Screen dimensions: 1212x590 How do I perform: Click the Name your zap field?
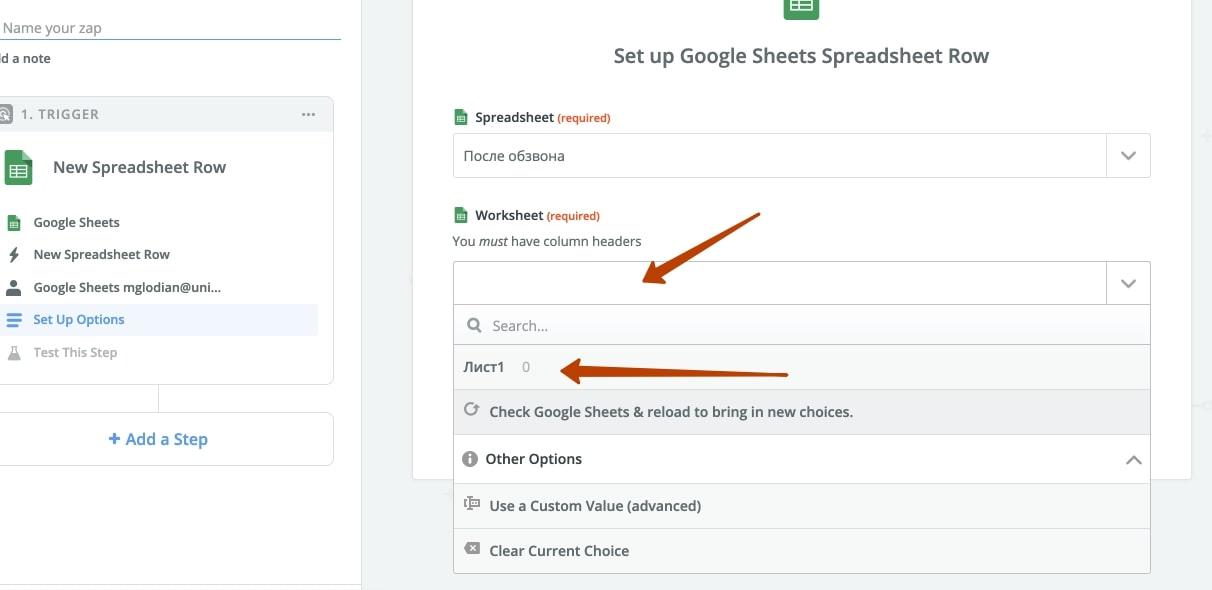(x=170, y=28)
